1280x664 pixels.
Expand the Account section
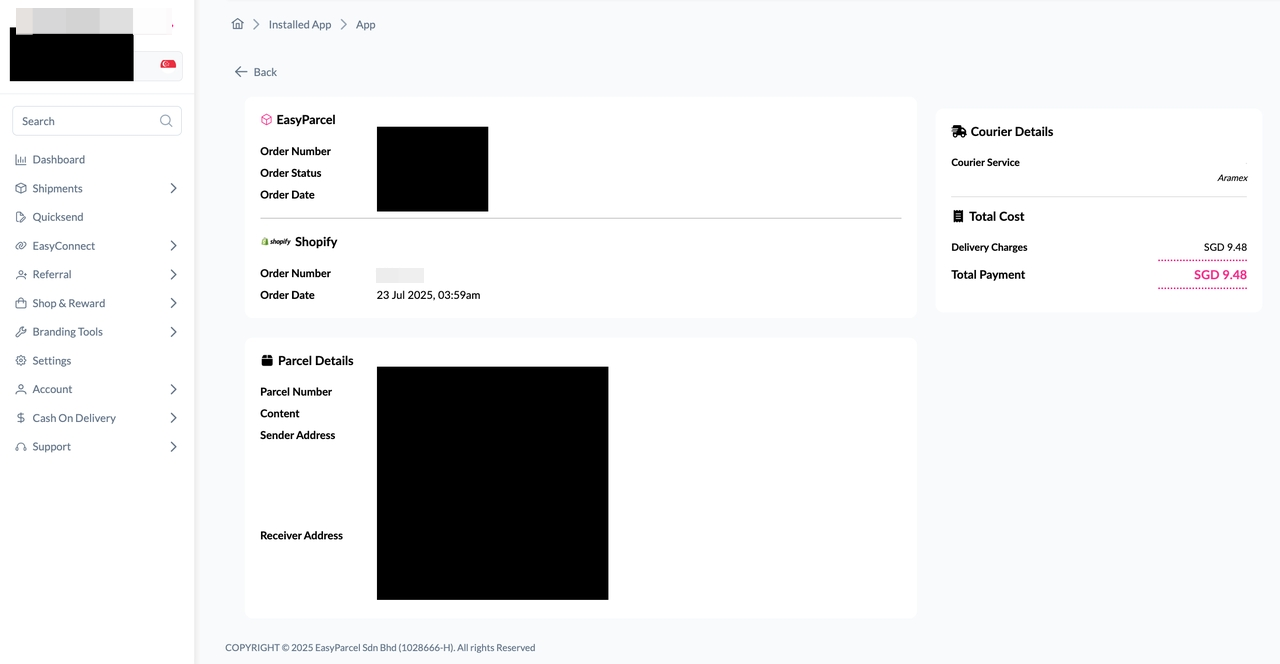pos(172,389)
